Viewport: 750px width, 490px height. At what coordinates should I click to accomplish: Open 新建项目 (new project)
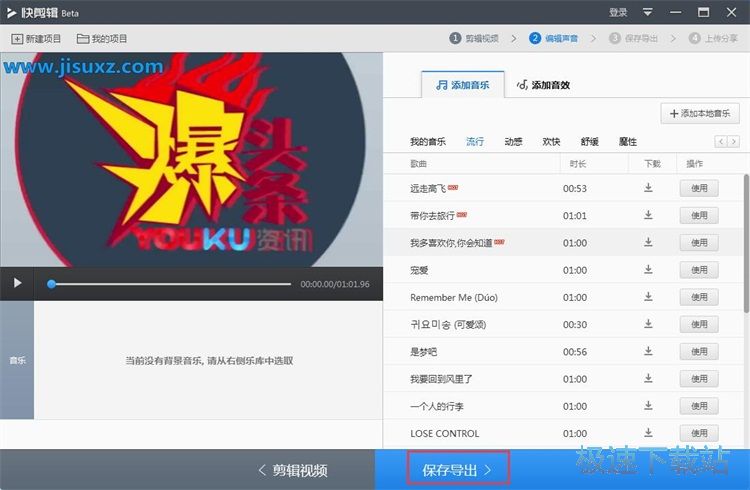click(36, 39)
